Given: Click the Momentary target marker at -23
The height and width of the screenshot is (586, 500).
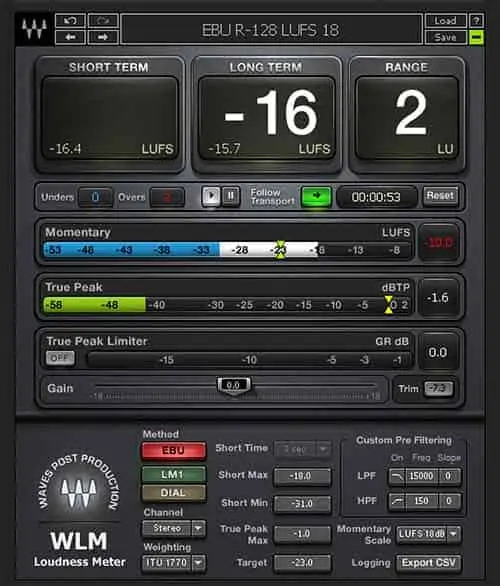Looking at the screenshot, I should 281,250.
